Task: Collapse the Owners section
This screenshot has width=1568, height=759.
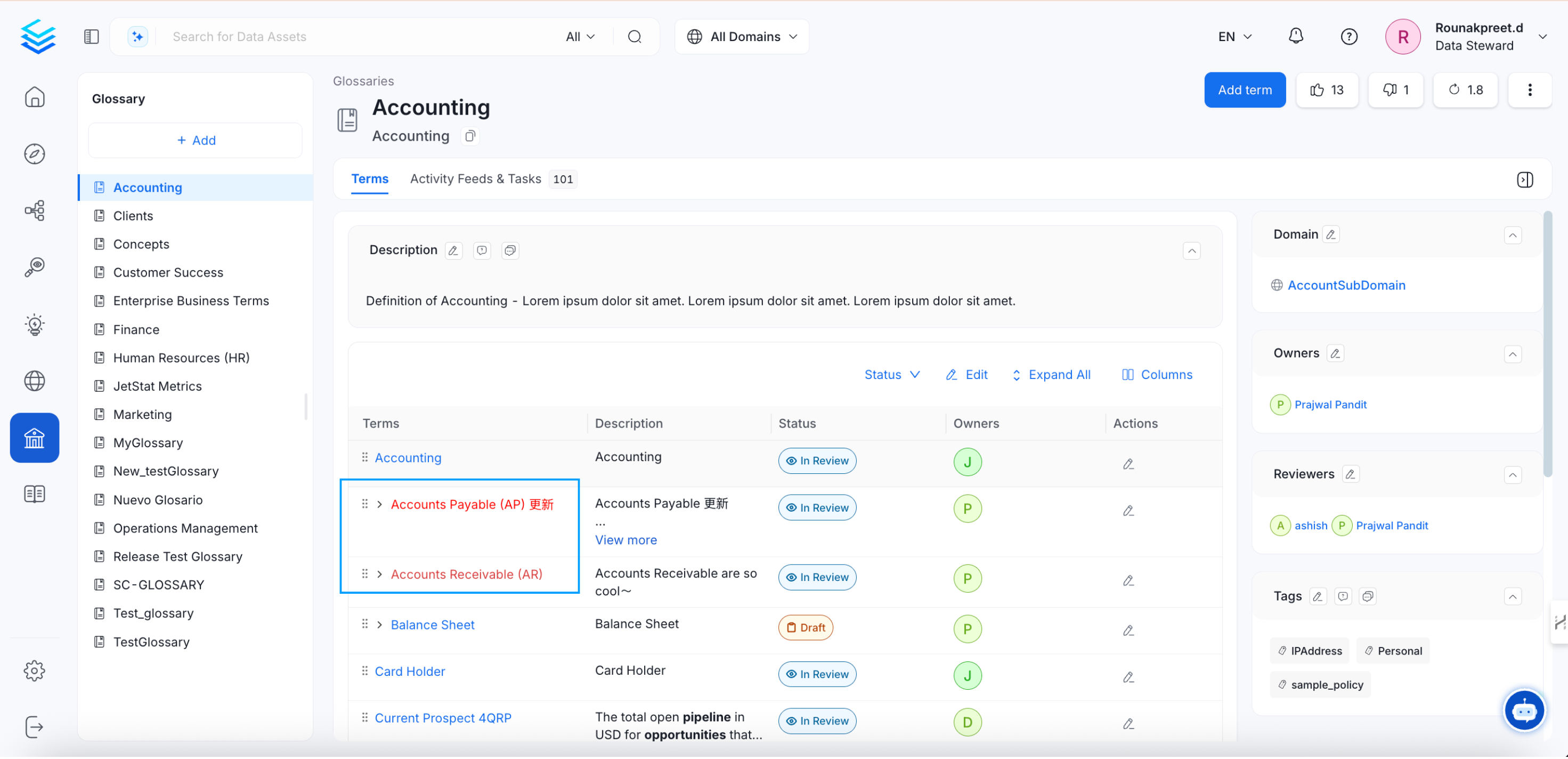Action: [x=1512, y=354]
